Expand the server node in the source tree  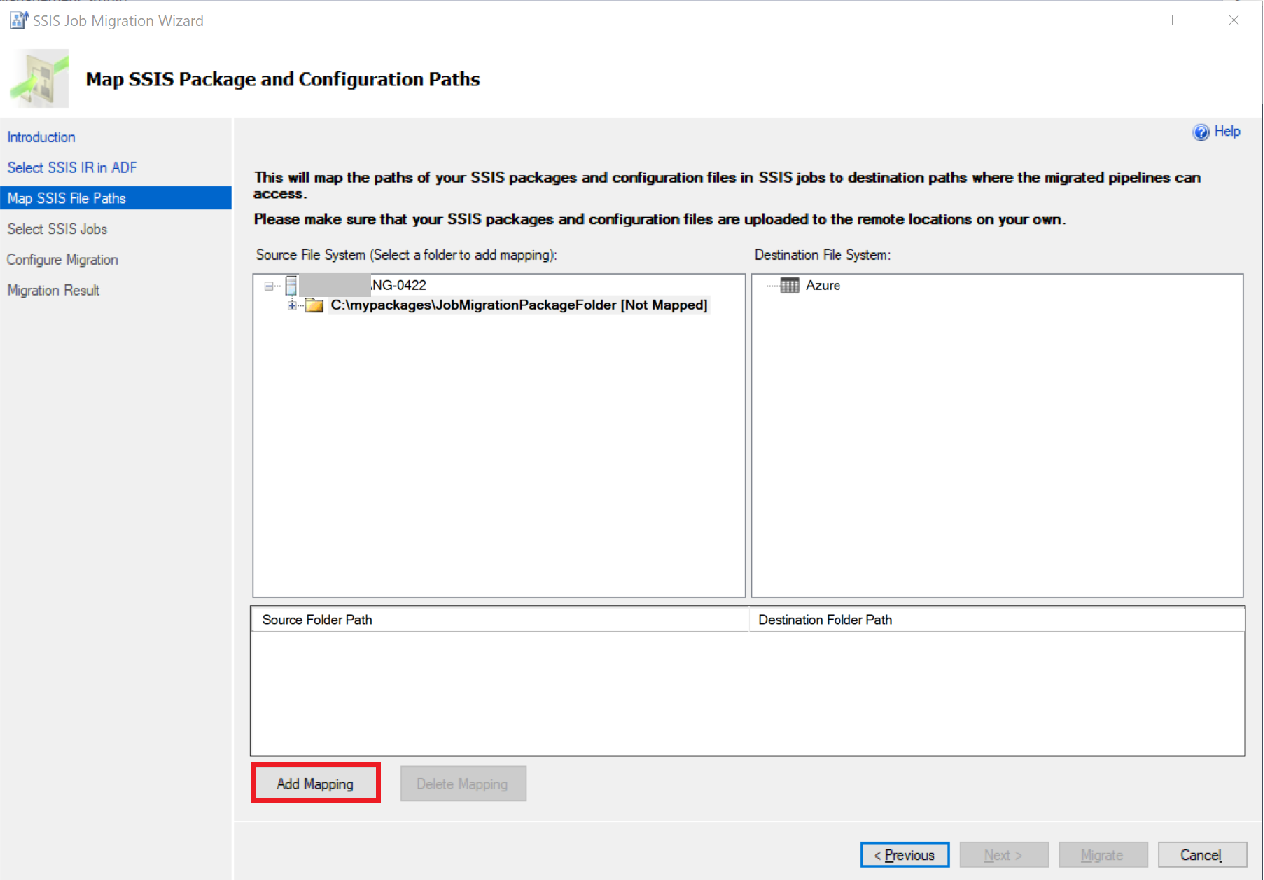(x=268, y=285)
